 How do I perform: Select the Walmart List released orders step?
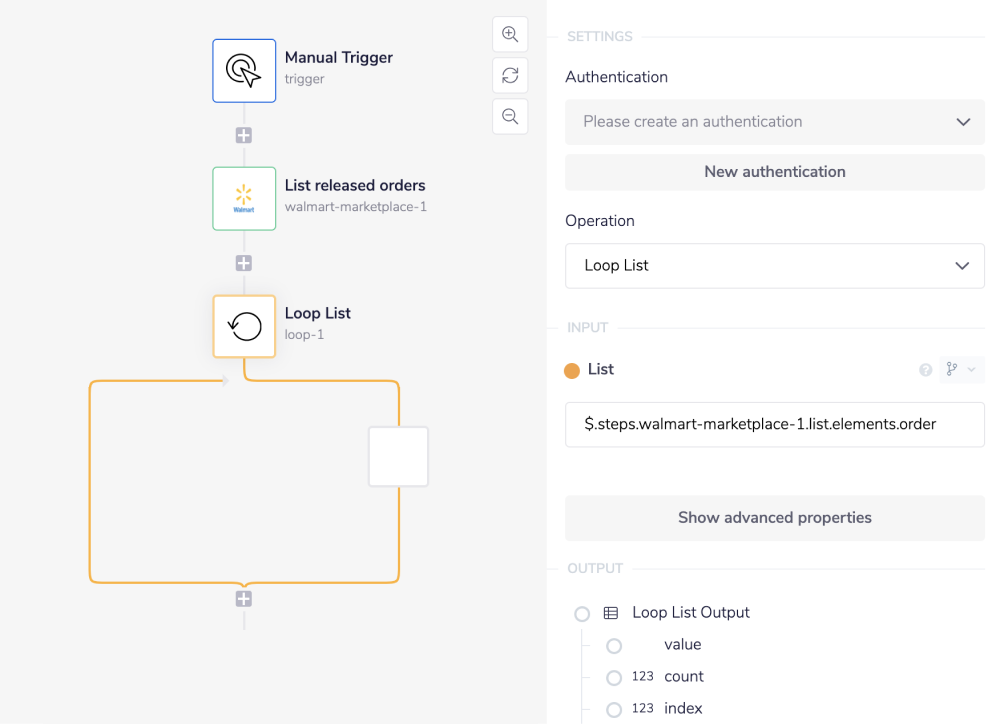[x=244, y=199]
